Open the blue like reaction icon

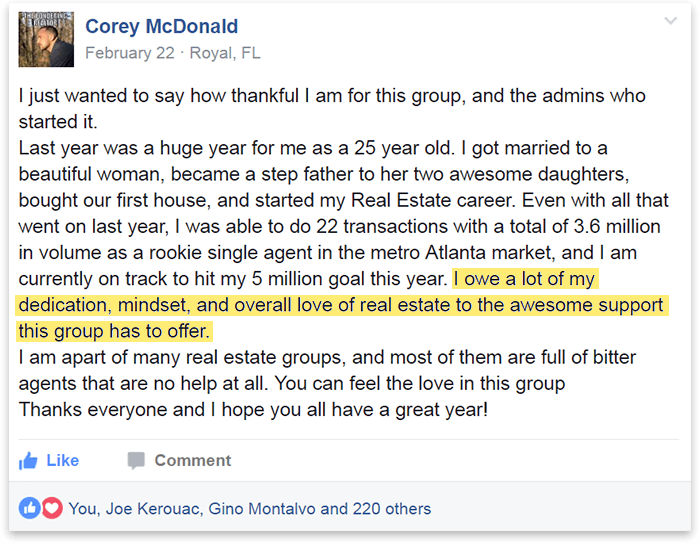tap(29, 508)
